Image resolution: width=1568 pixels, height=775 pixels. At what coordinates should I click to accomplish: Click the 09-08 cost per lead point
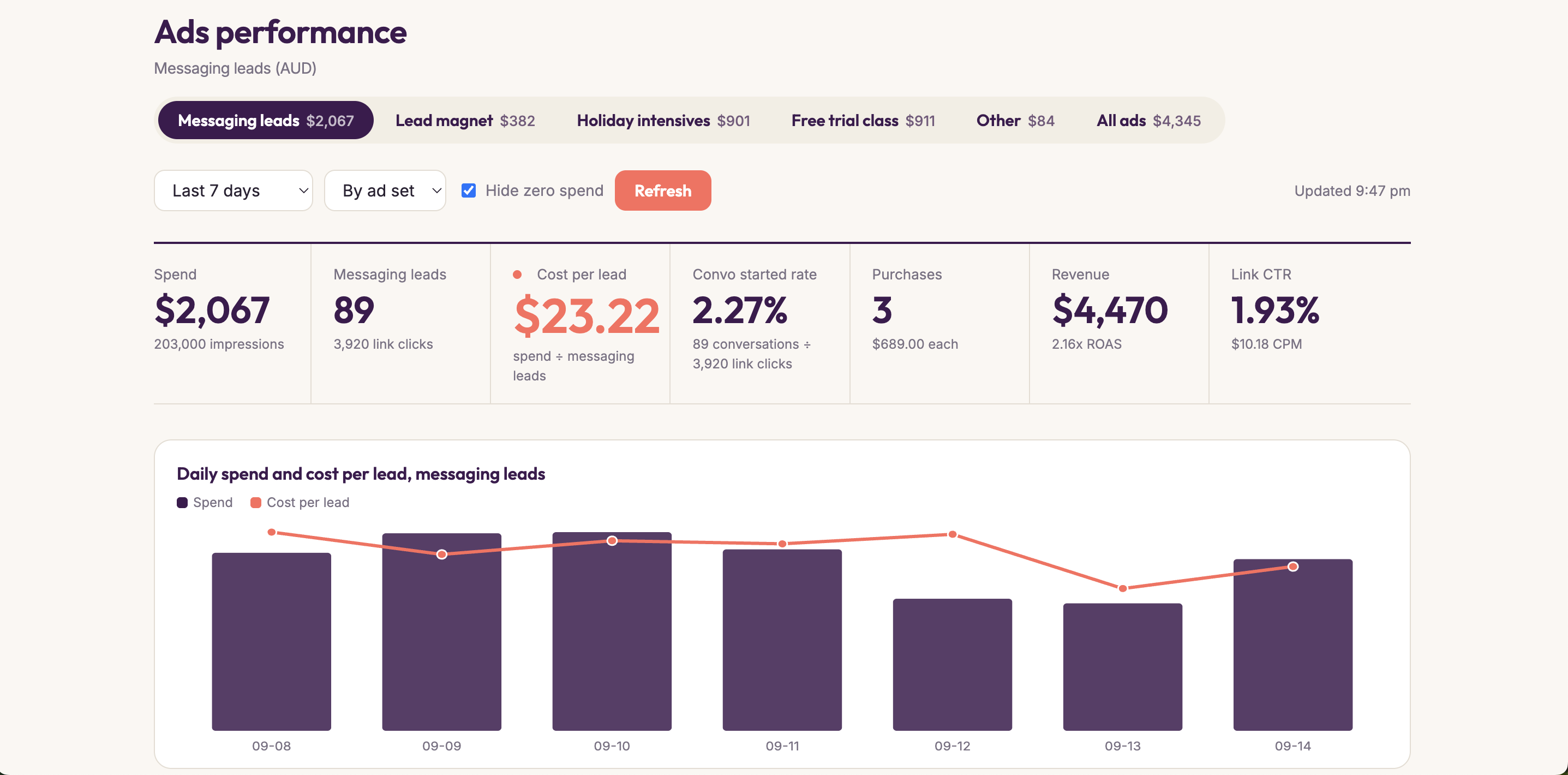pyautogui.click(x=272, y=533)
